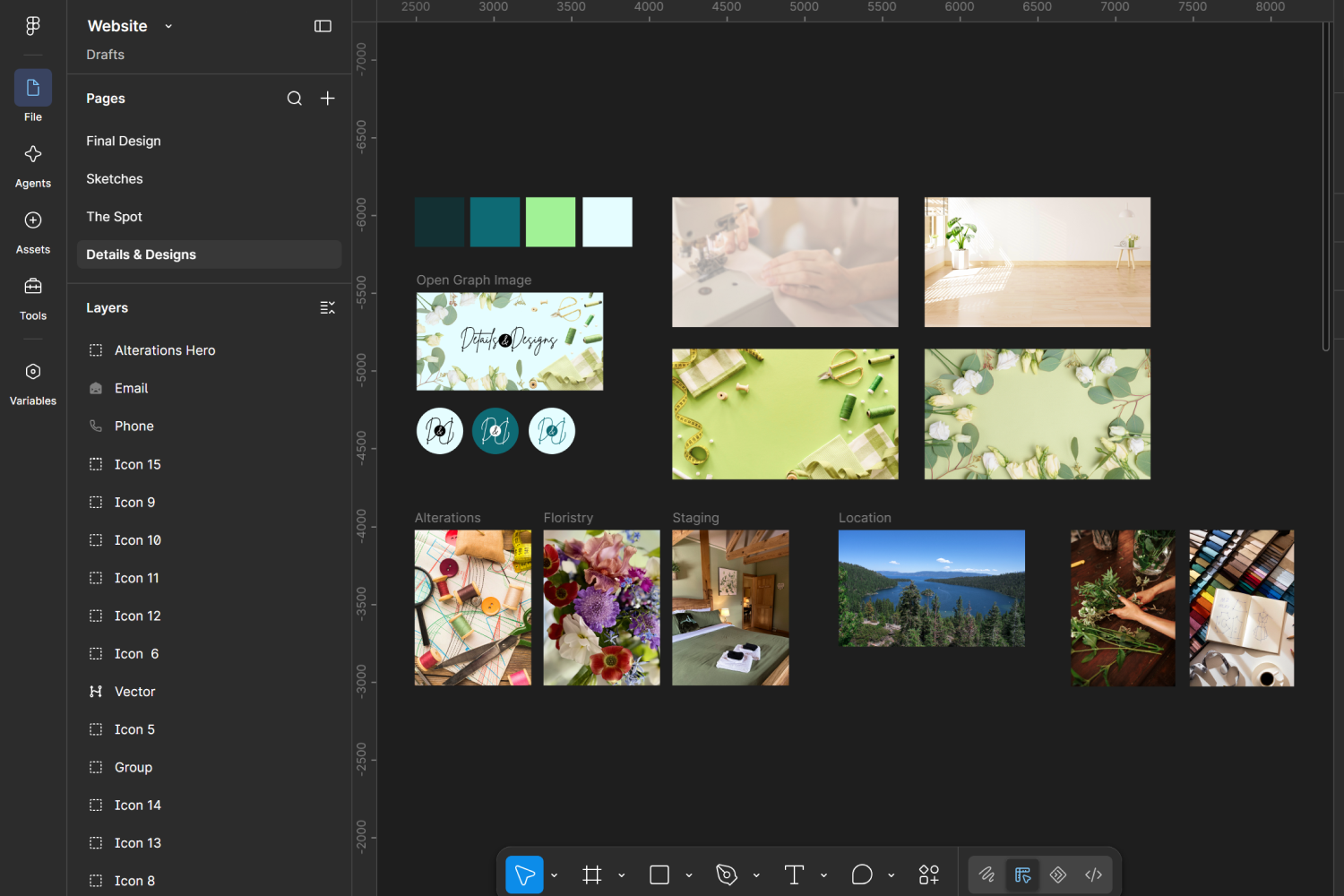
Task: Select the teal circular logo
Action: (495, 431)
